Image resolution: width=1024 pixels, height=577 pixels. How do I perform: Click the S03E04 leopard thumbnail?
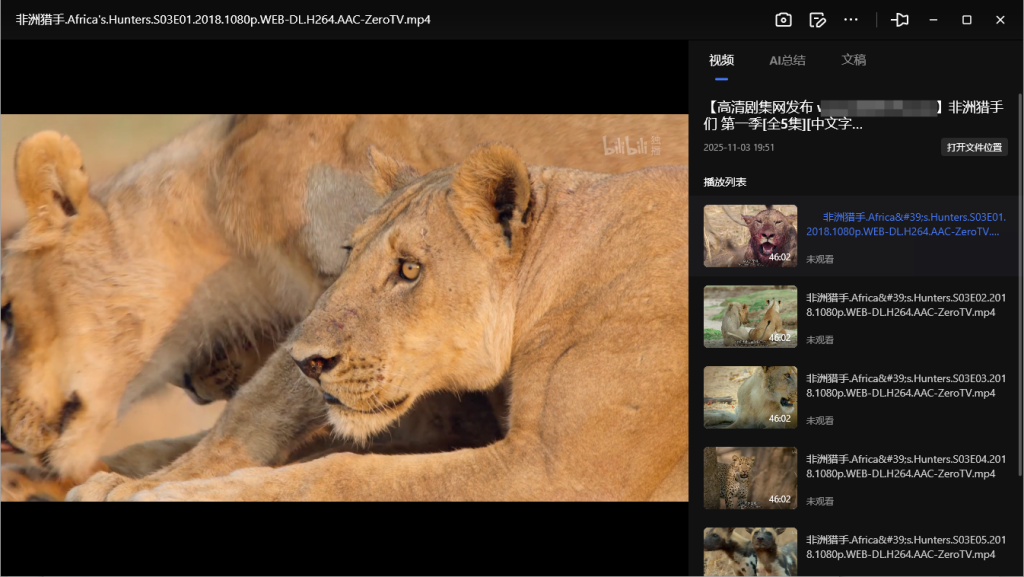[x=750, y=478]
